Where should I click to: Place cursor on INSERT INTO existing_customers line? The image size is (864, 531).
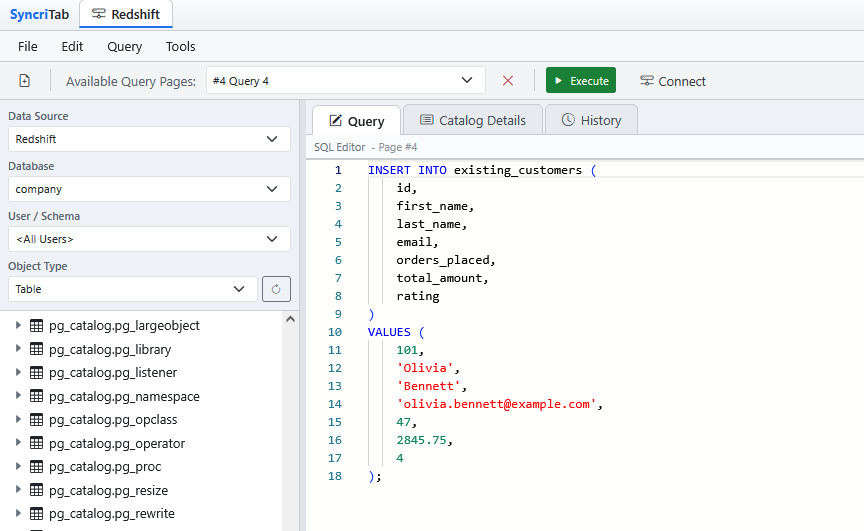(x=482, y=170)
